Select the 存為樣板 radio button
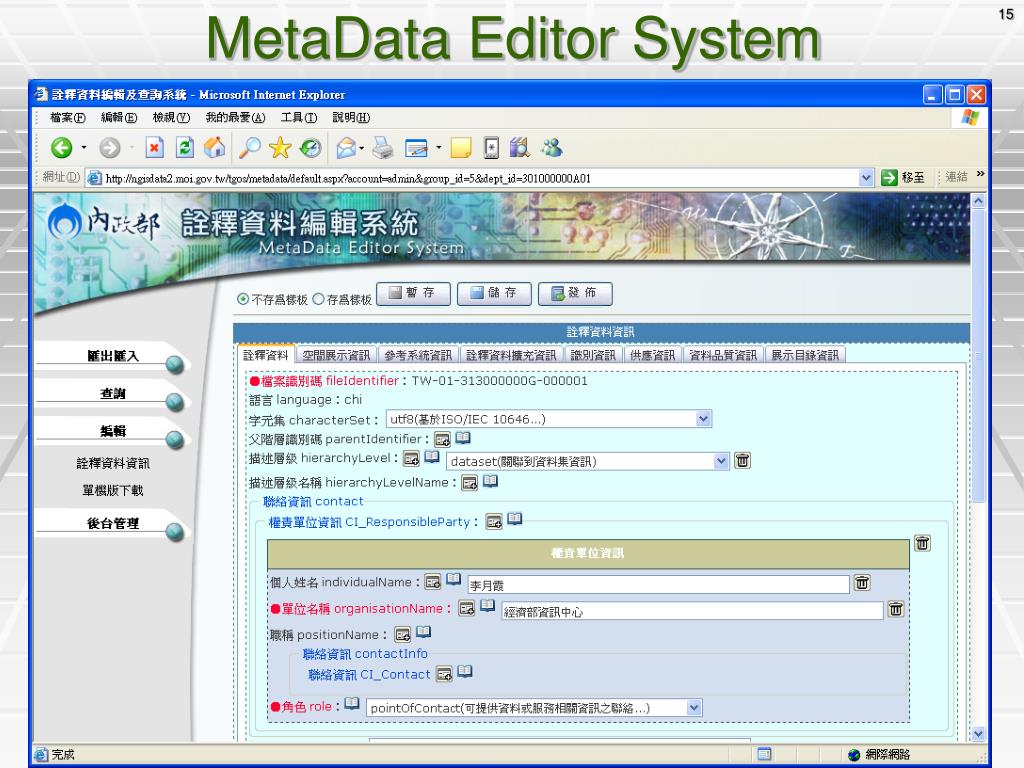The image size is (1024, 768). pos(318,299)
